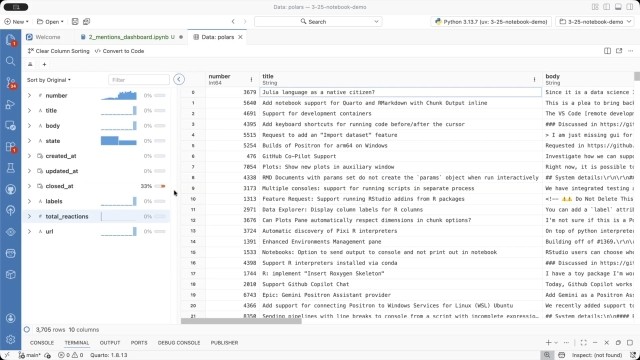Click zoom icon in status bar
The image size is (640, 360).
(547, 355)
